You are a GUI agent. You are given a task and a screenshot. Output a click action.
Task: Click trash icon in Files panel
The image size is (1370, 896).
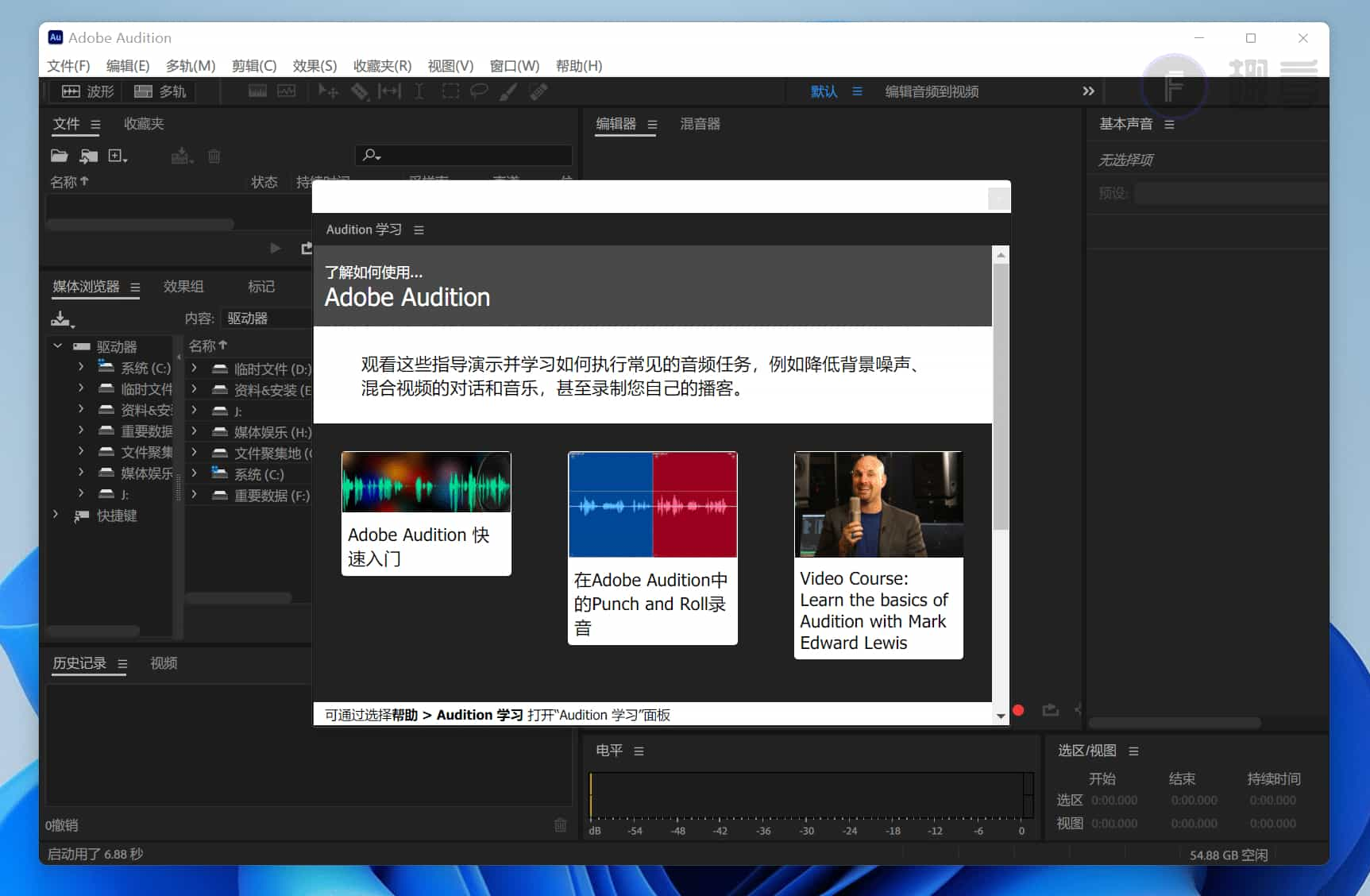coord(214,156)
